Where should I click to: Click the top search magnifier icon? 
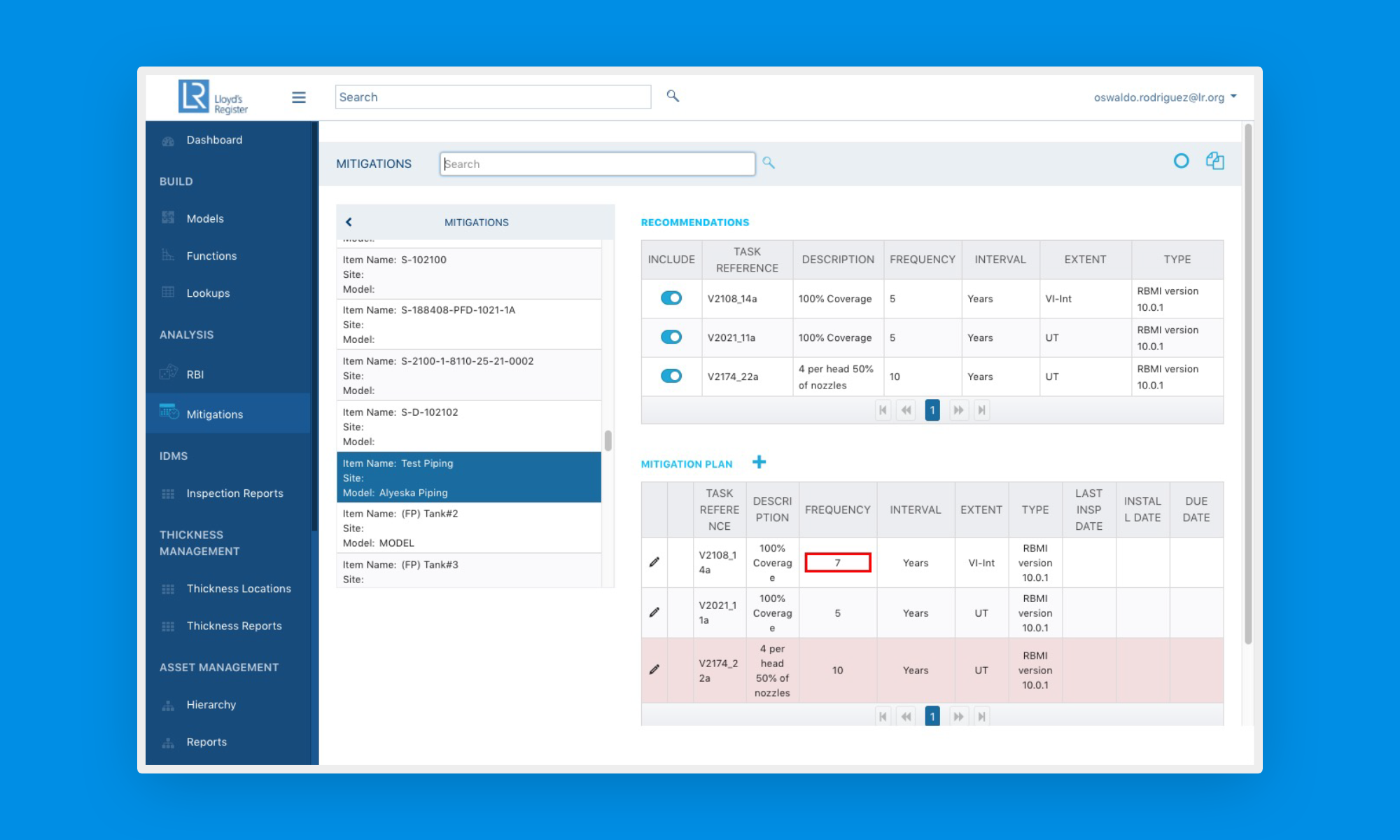pyautogui.click(x=673, y=96)
